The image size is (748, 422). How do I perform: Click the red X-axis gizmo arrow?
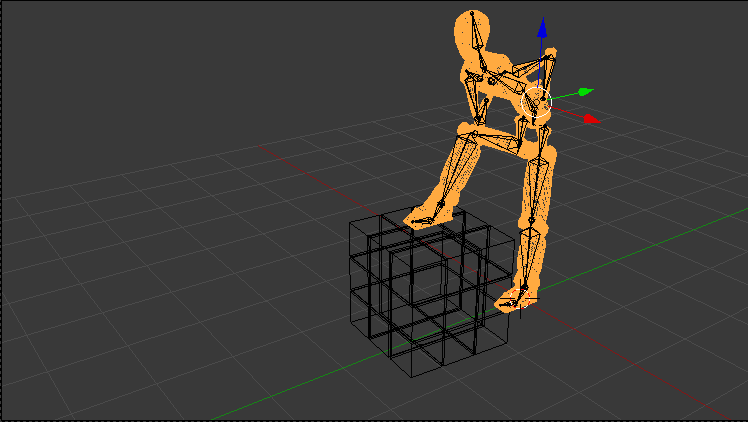tap(590, 119)
